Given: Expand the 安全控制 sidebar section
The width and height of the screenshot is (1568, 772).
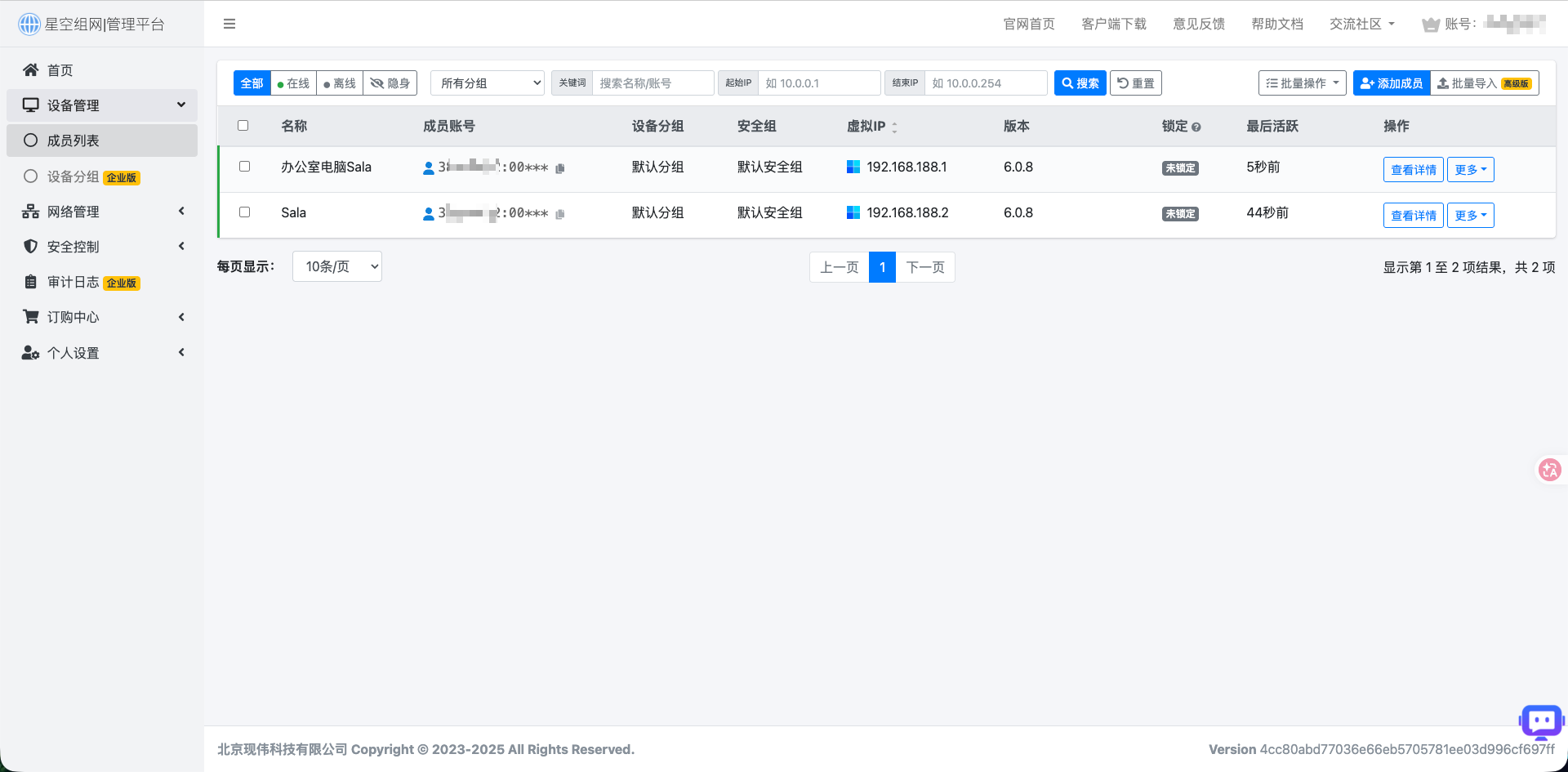Looking at the screenshot, I should click(102, 247).
